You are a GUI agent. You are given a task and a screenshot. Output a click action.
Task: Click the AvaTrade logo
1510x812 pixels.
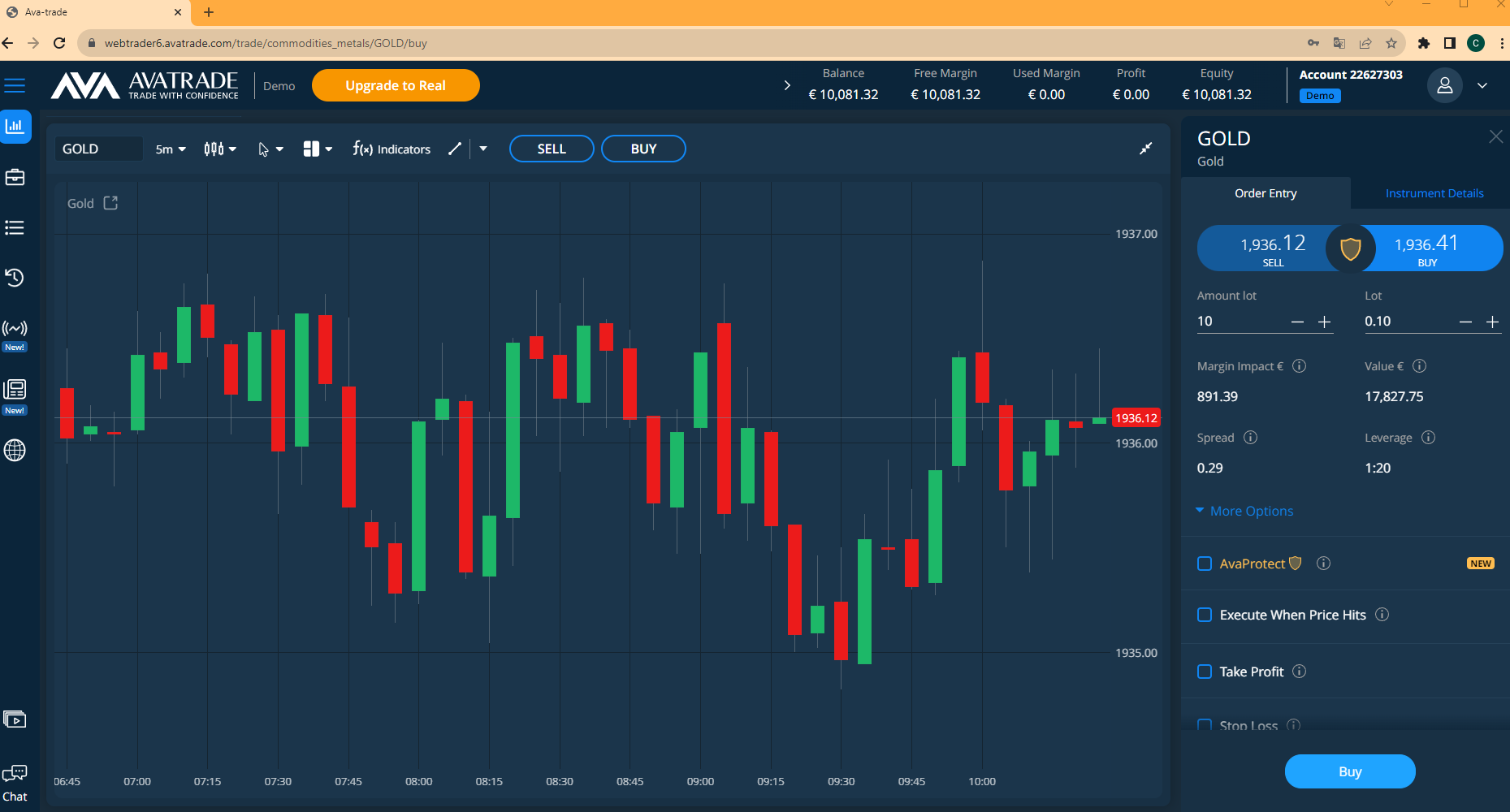[x=145, y=85]
